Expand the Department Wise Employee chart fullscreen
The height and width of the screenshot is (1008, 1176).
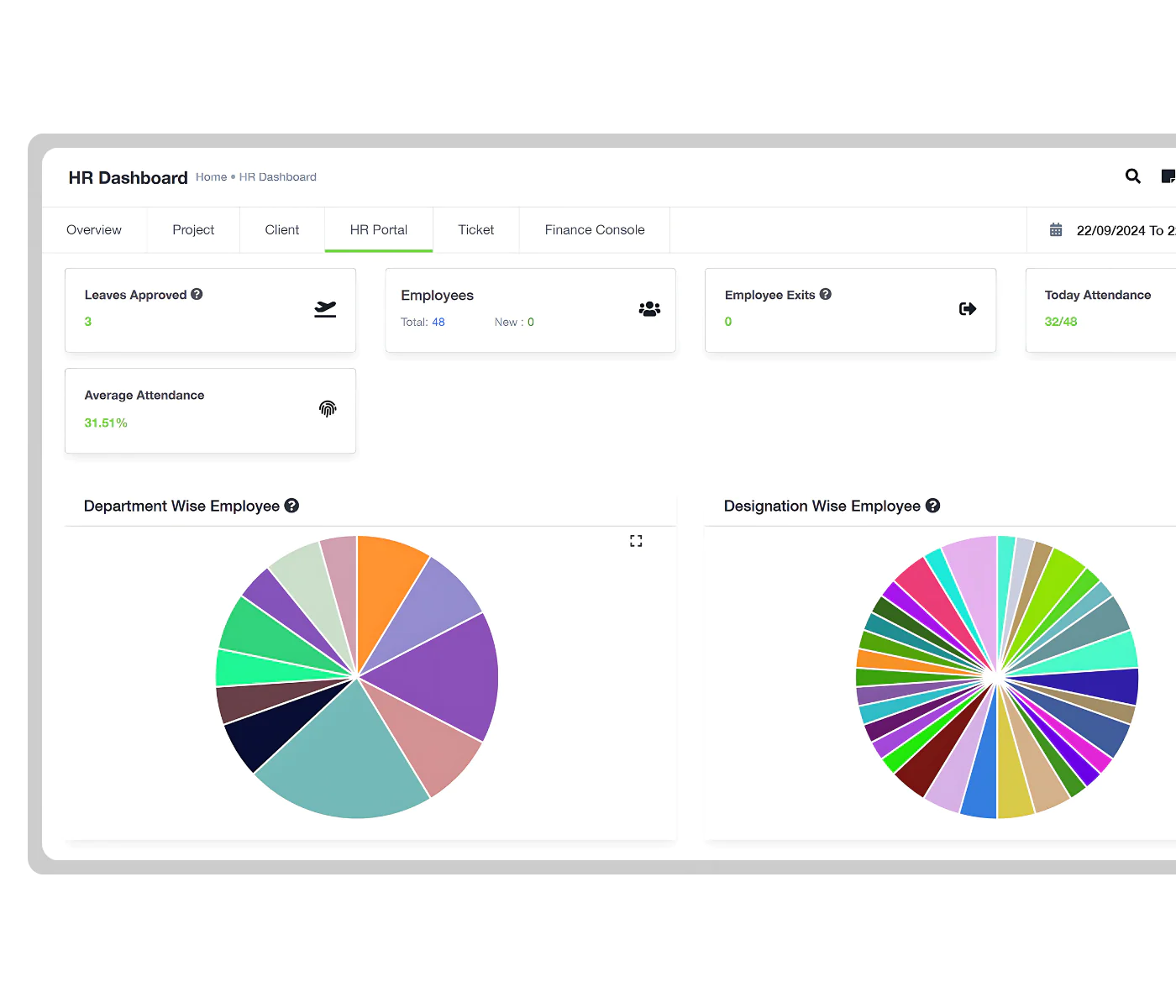636,541
